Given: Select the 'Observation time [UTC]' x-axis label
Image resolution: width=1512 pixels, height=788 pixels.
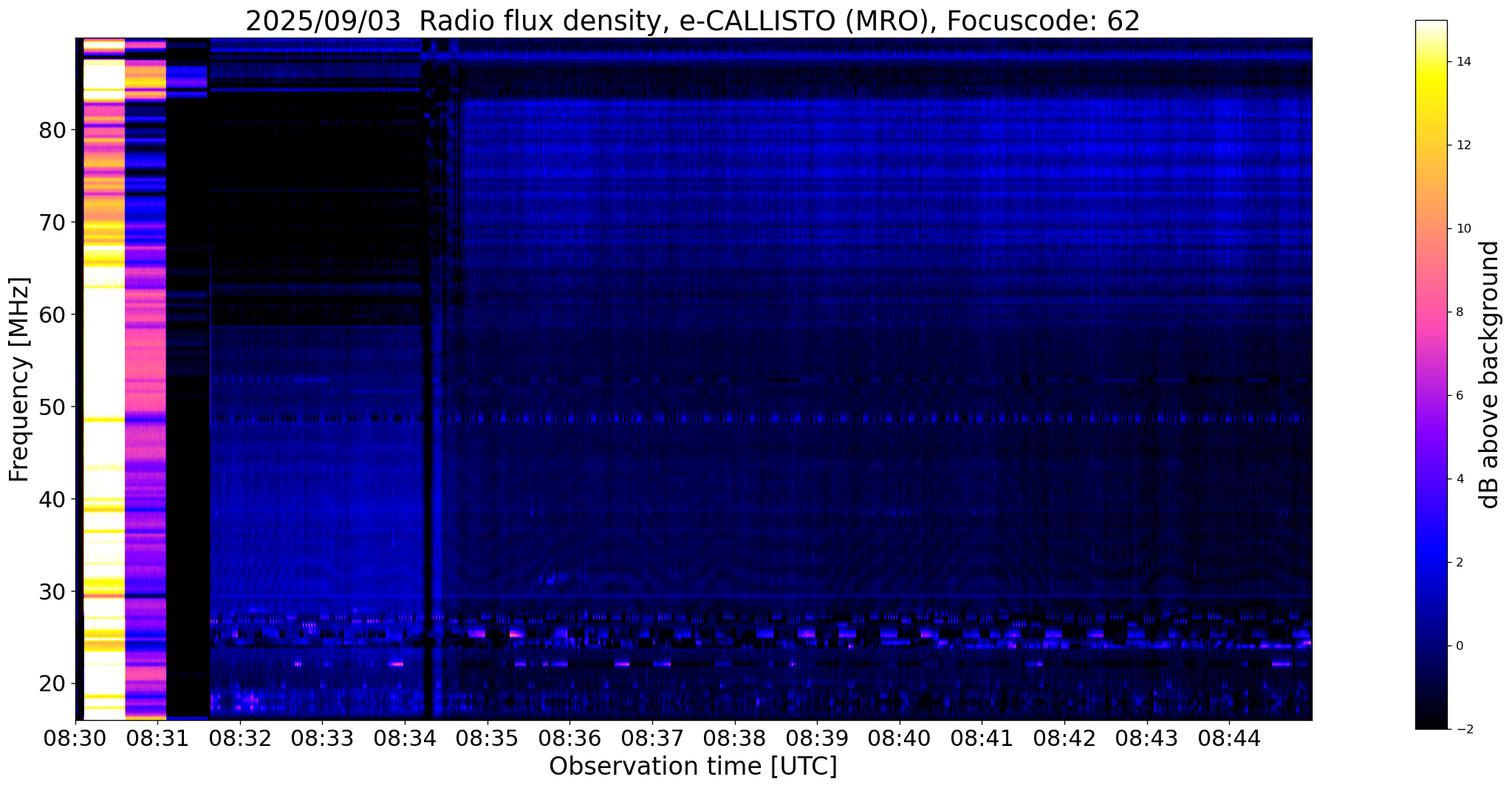Looking at the screenshot, I should 693,767.
